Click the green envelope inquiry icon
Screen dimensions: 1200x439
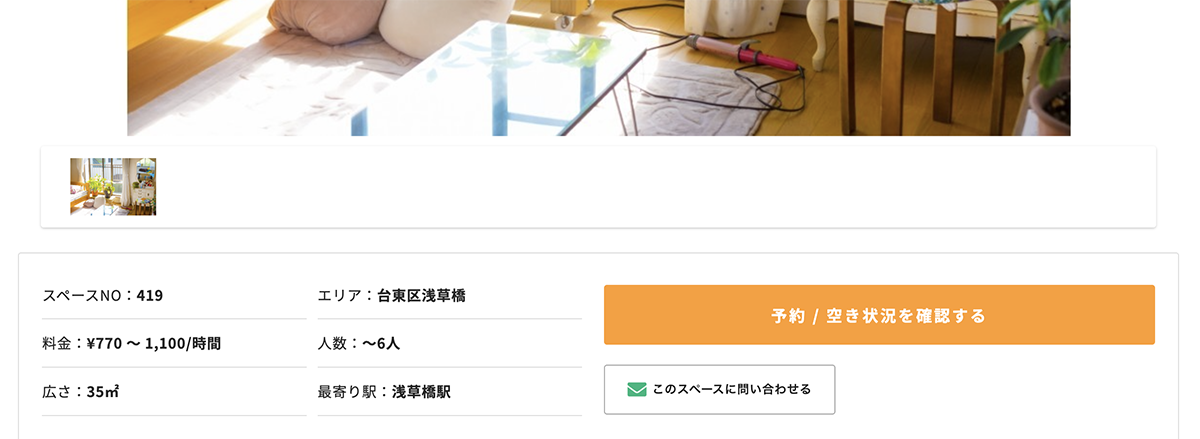[x=636, y=389]
